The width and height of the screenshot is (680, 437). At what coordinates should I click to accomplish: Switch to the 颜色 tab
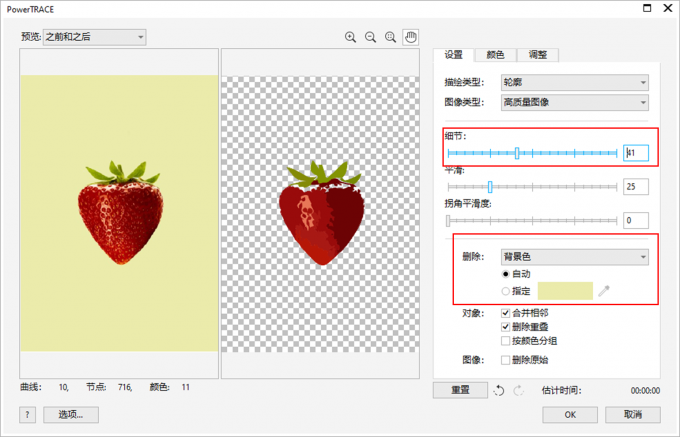pos(497,55)
